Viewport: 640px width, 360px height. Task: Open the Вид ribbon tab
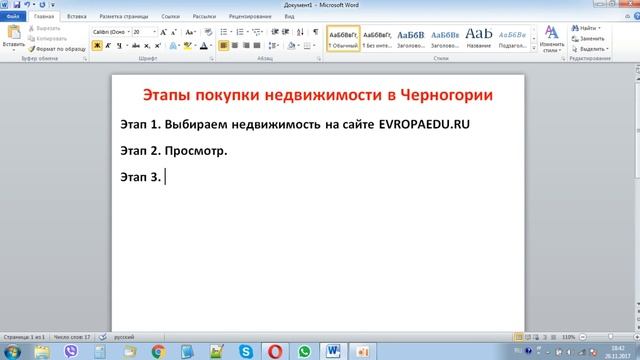point(289,16)
